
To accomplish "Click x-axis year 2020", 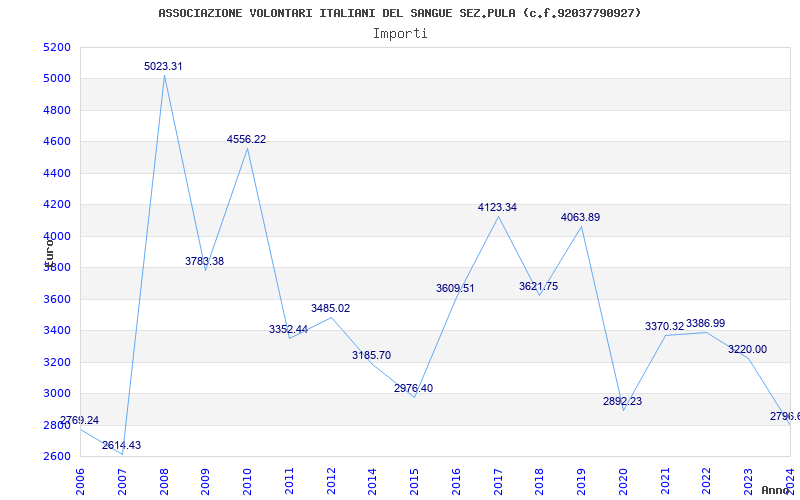I will click(x=623, y=482).
